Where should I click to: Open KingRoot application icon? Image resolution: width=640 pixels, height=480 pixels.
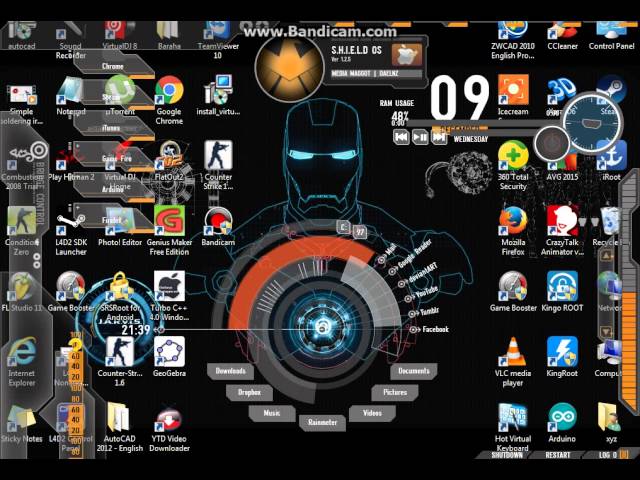pos(562,351)
